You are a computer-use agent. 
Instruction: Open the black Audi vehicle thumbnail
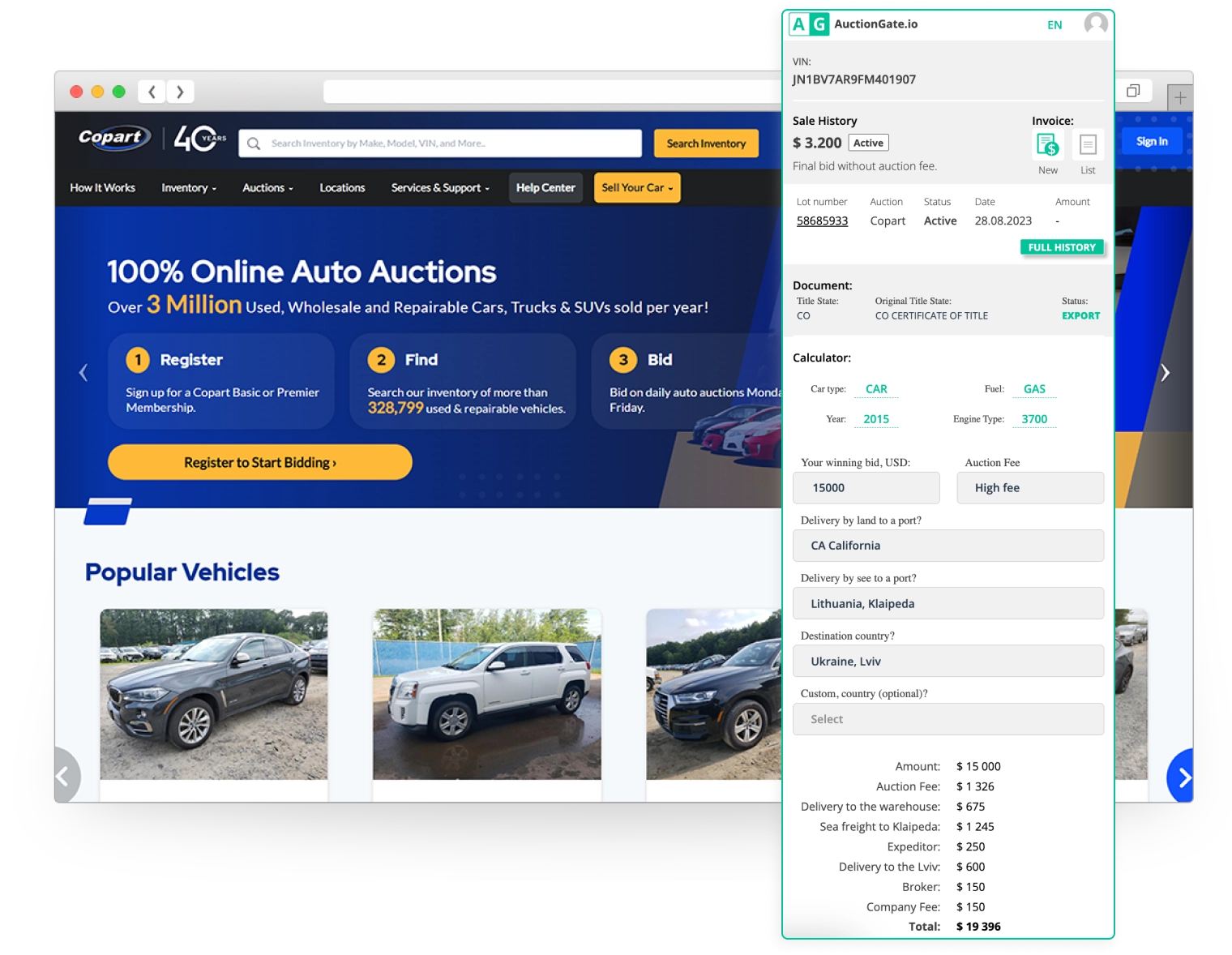point(713,695)
